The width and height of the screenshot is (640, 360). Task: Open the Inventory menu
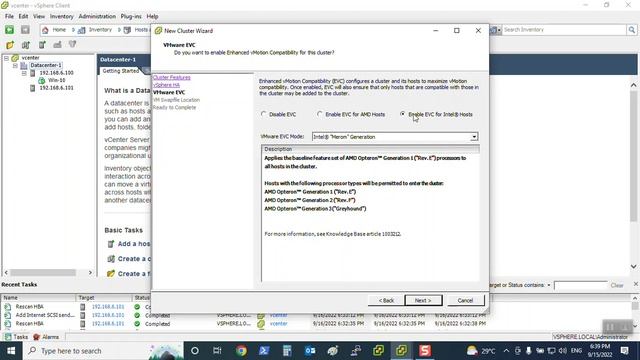click(x=62, y=16)
